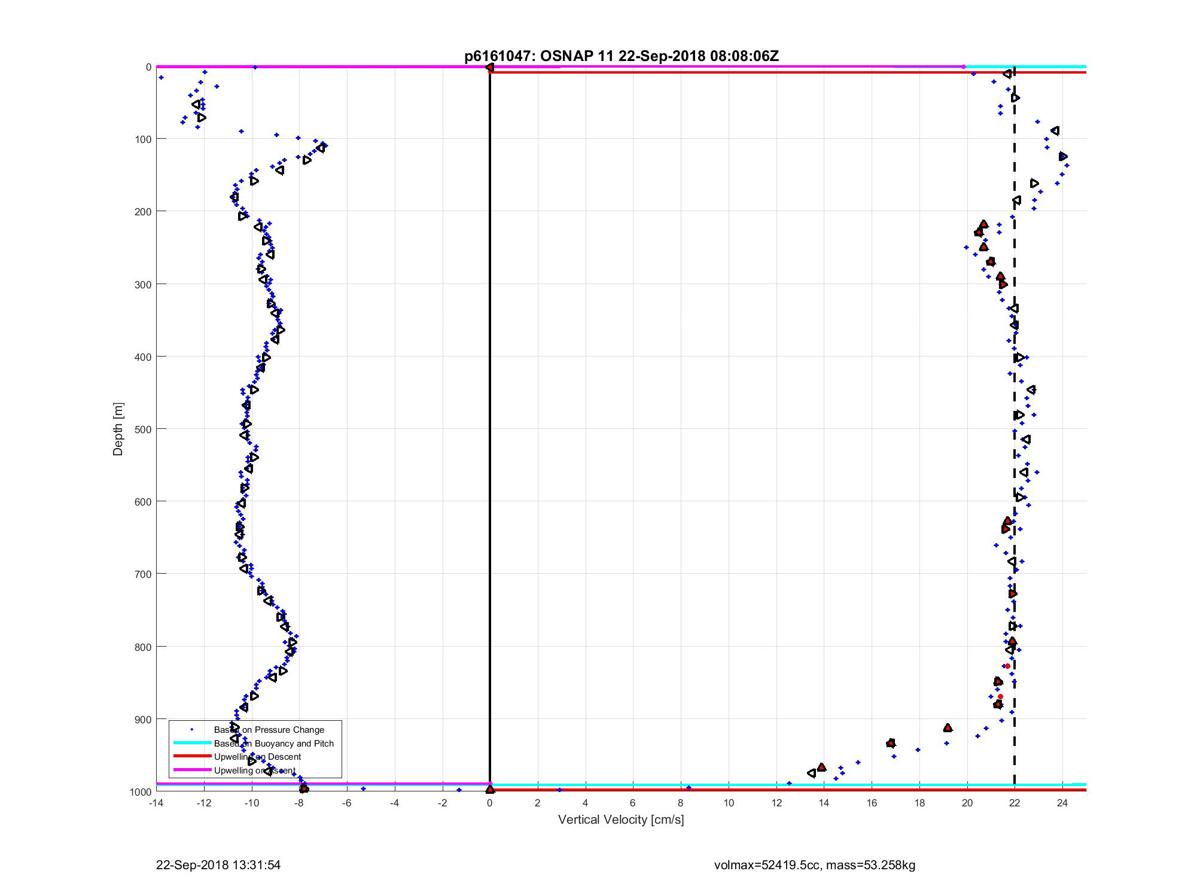Click legend entry Upwelling on Descent
This screenshot has width=1200, height=889.
258,756
